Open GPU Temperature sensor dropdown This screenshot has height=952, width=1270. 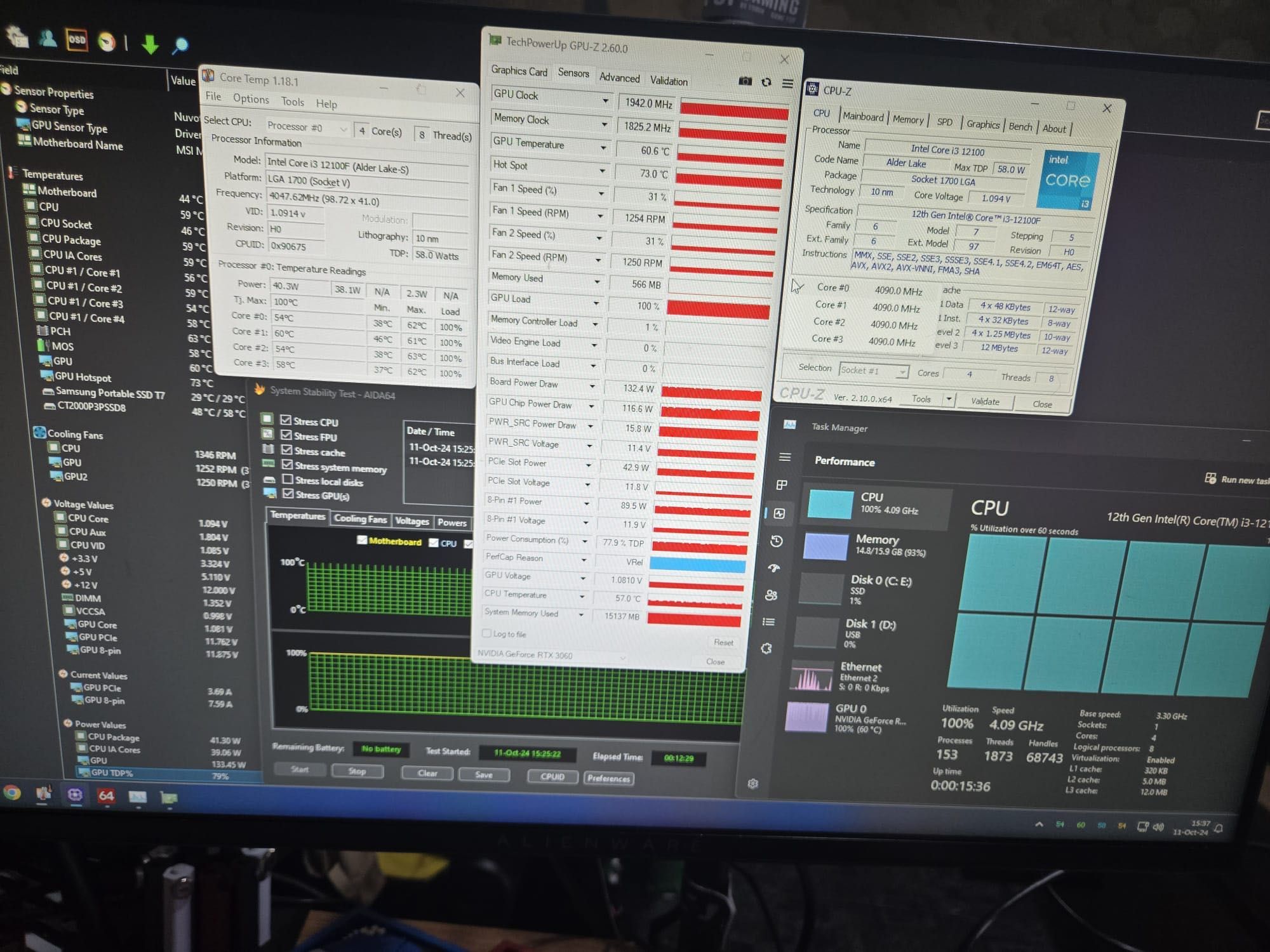[x=603, y=148]
